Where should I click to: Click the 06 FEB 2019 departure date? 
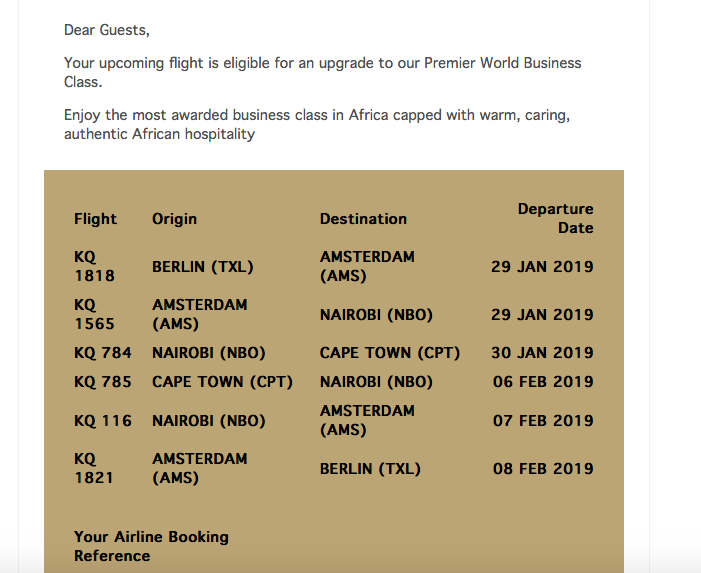pos(543,382)
